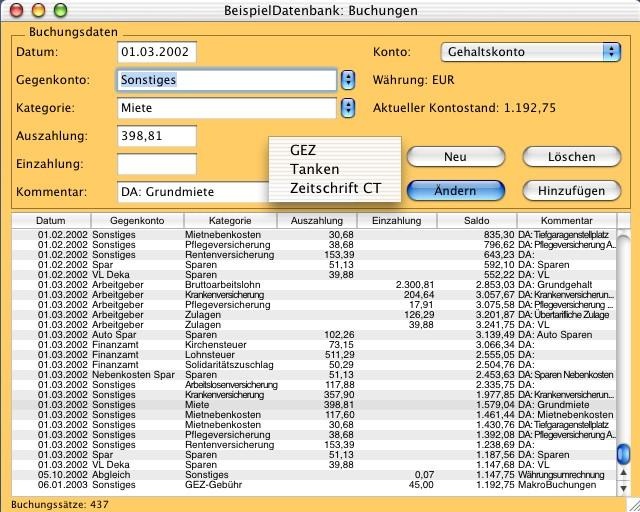This screenshot has height=512, width=640.
Task: Click the Neu button
Action: (x=456, y=157)
